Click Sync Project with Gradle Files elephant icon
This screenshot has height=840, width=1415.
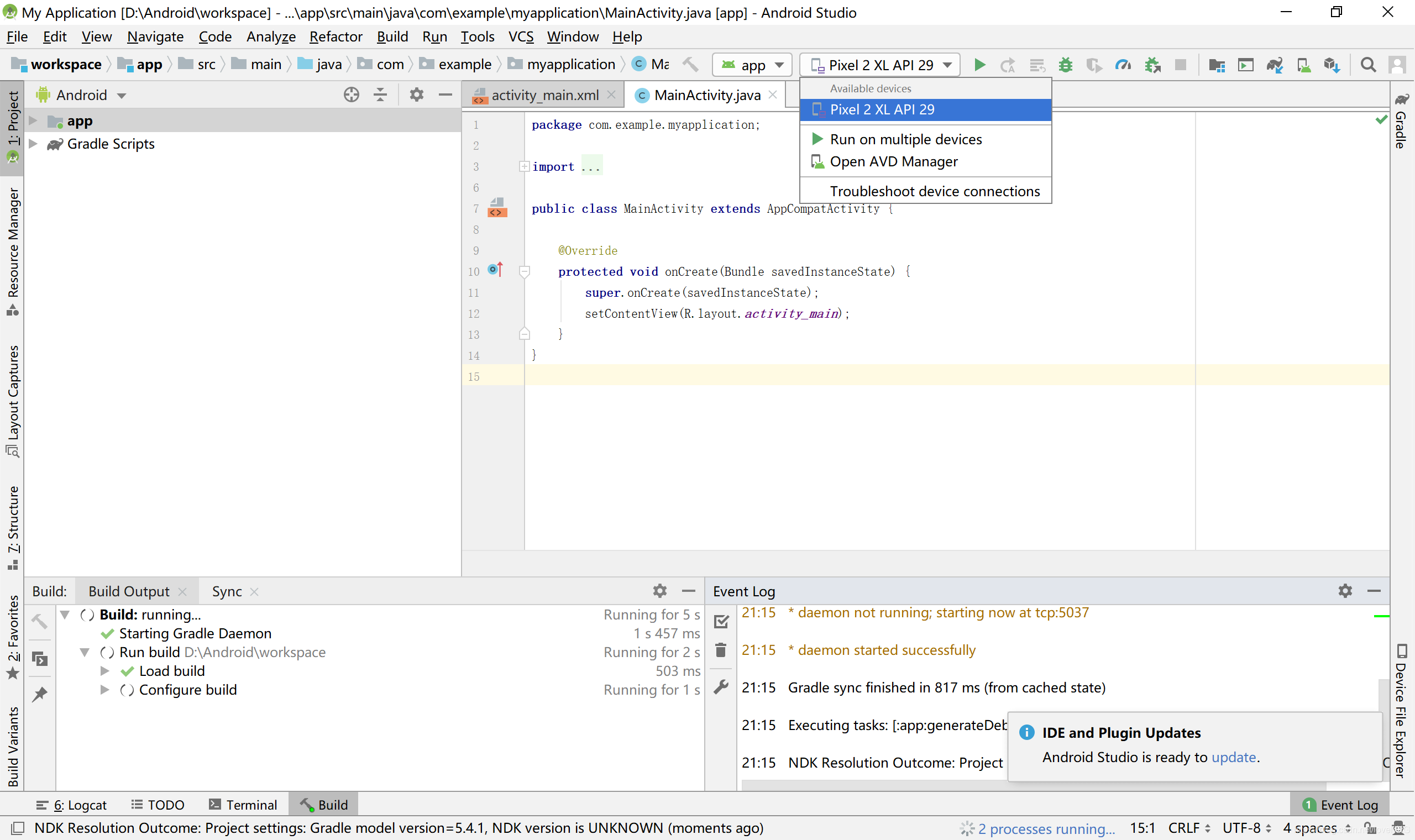(x=1275, y=65)
